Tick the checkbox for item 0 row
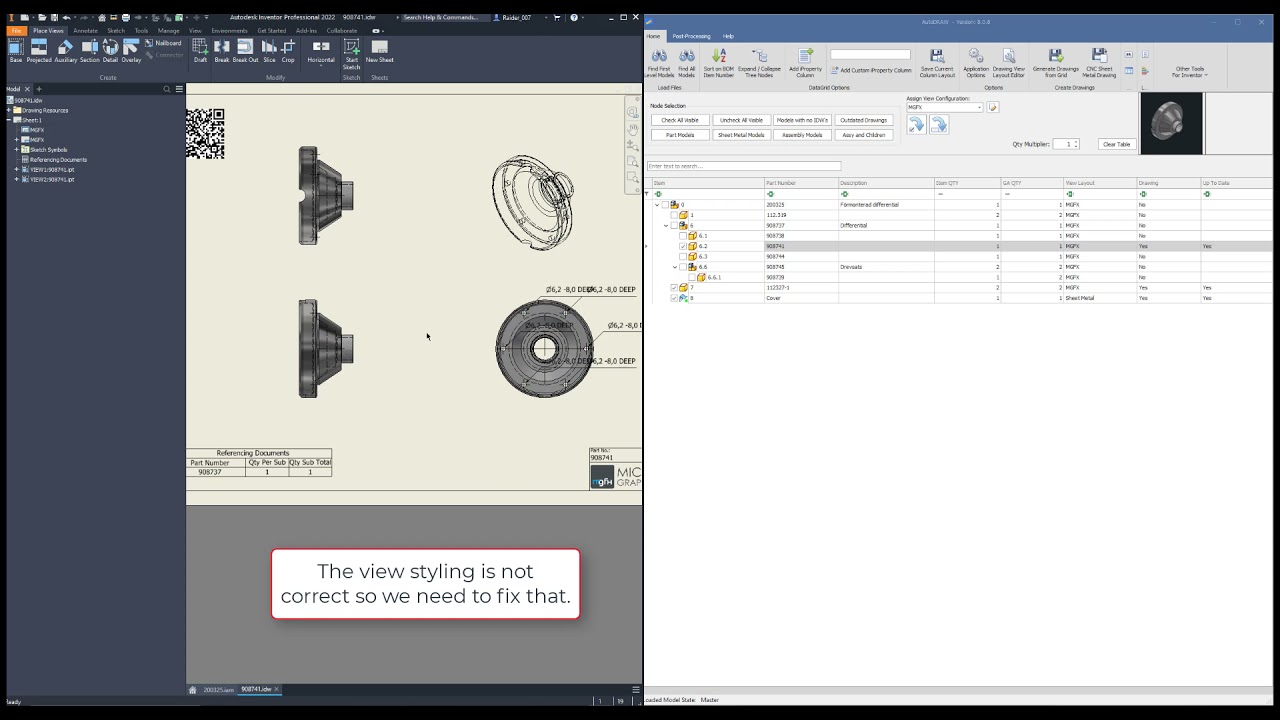Viewport: 1280px width, 720px height. (665, 205)
